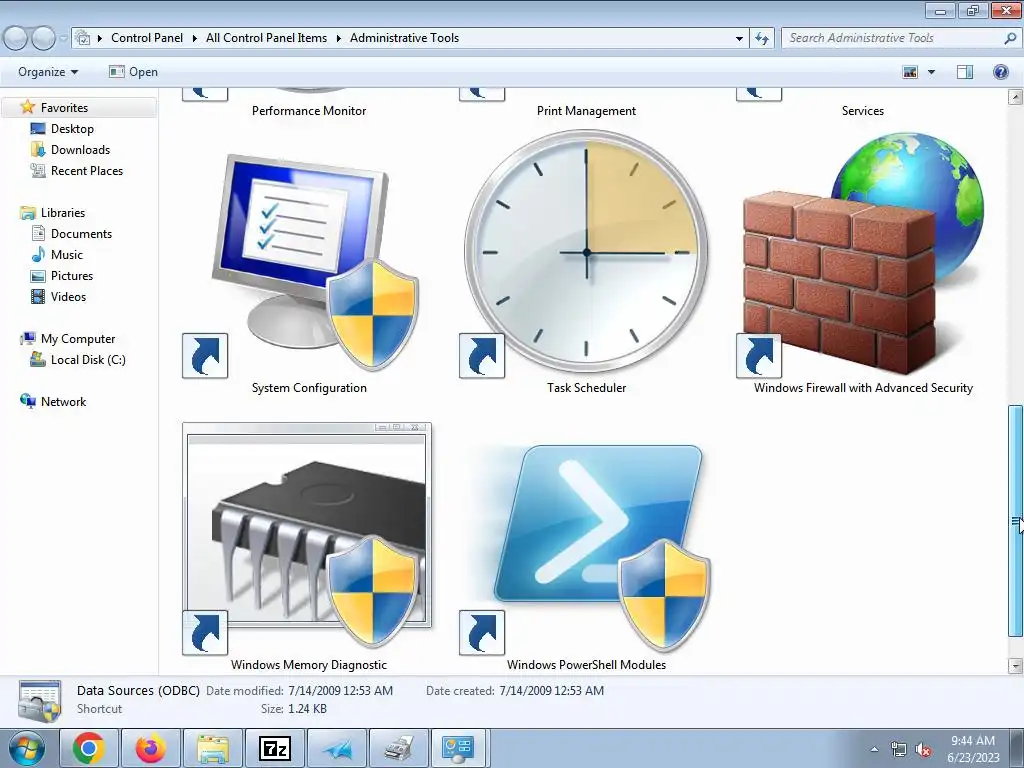Click the Administrative Tools breadcrumb

coord(404,38)
